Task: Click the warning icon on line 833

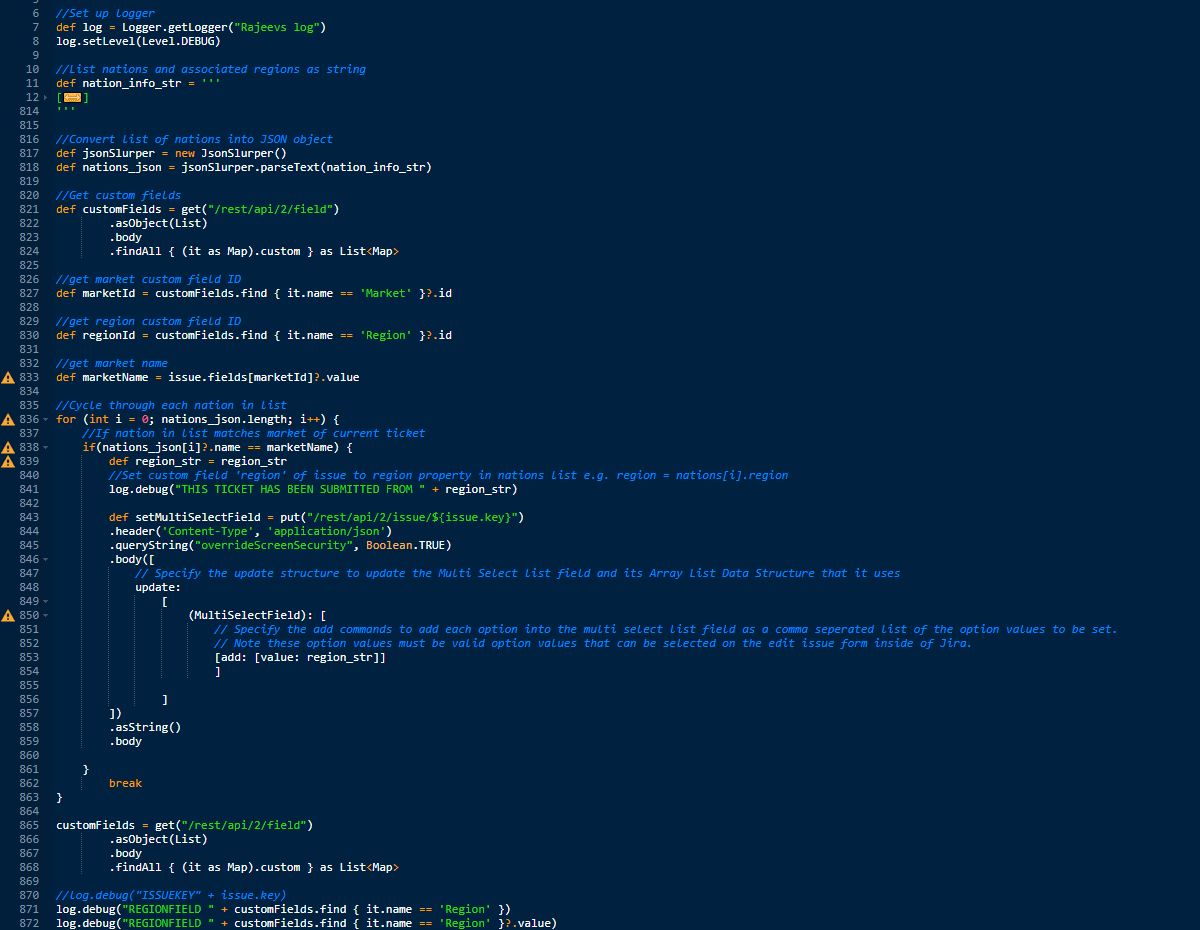Action: [7, 377]
